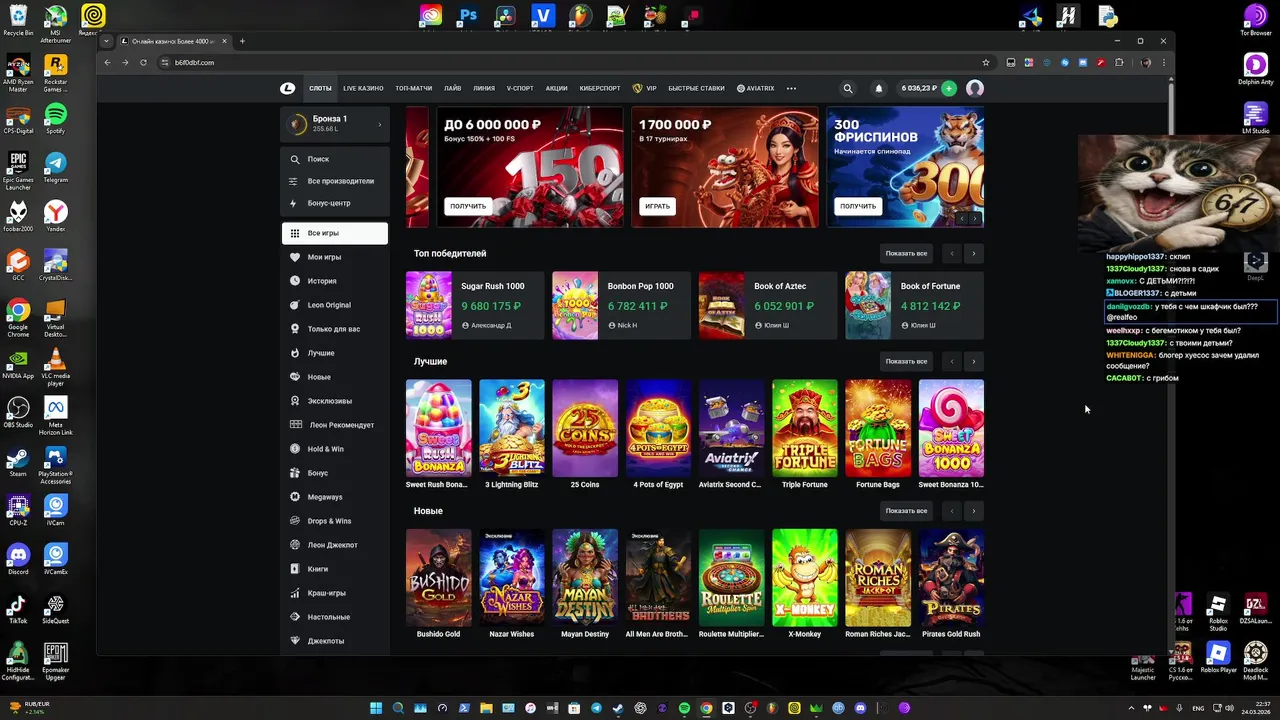Viewport: 1280px width, 720px height.
Task: Open the user profile avatar
Action: click(x=975, y=88)
